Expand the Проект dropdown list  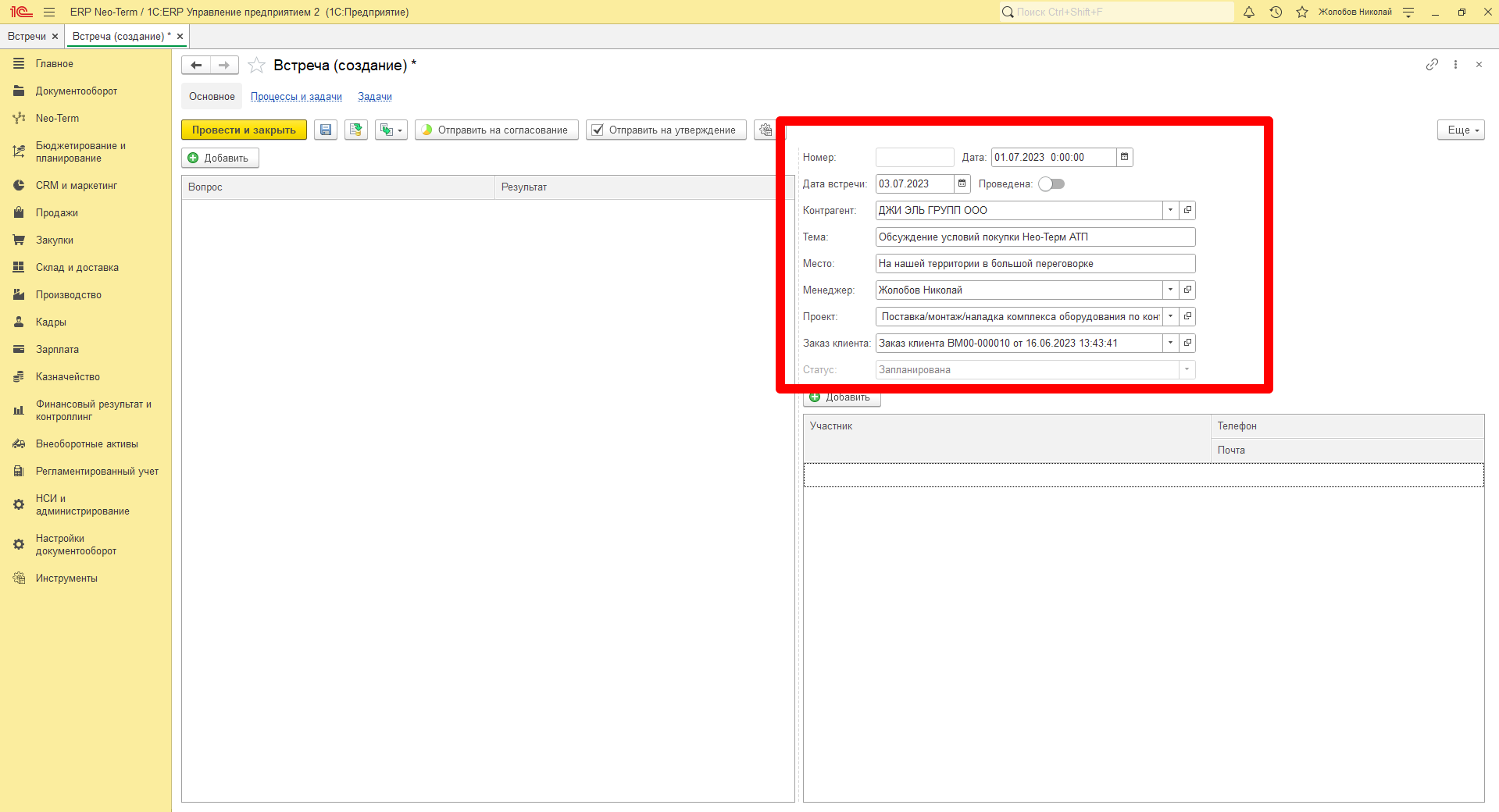point(1170,316)
